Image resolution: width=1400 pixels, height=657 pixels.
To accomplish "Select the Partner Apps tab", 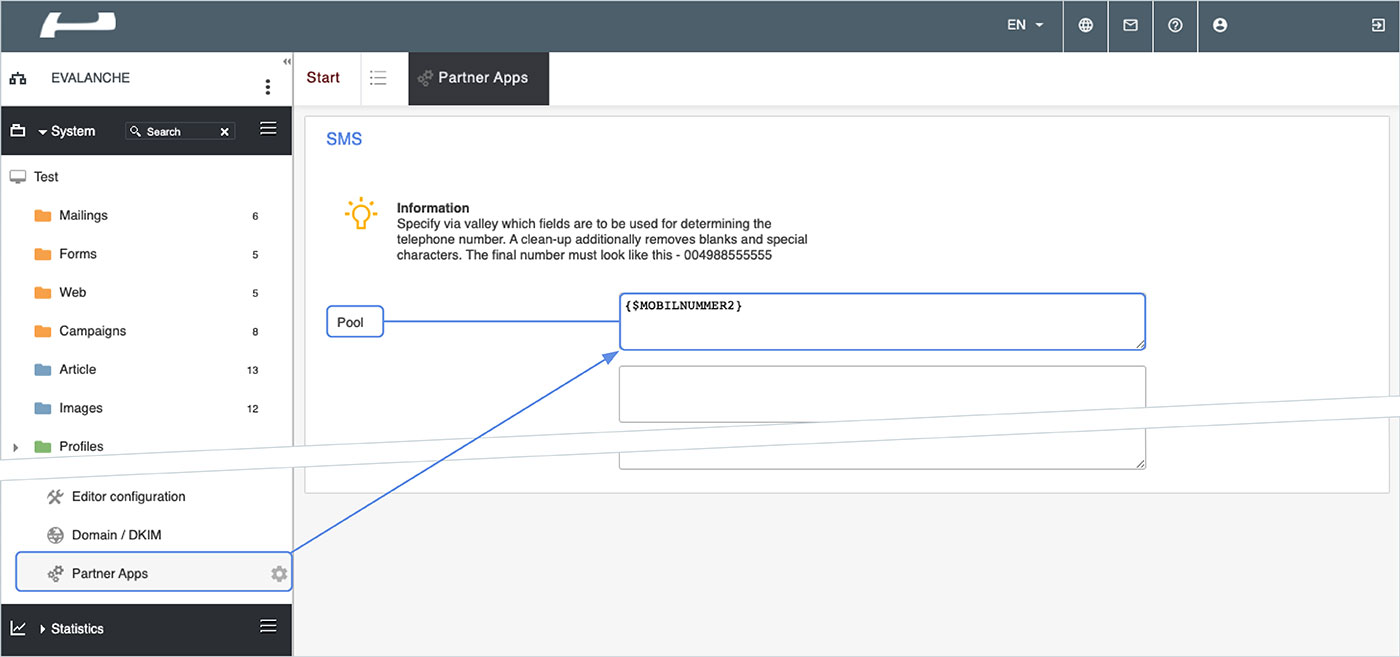I will point(479,78).
